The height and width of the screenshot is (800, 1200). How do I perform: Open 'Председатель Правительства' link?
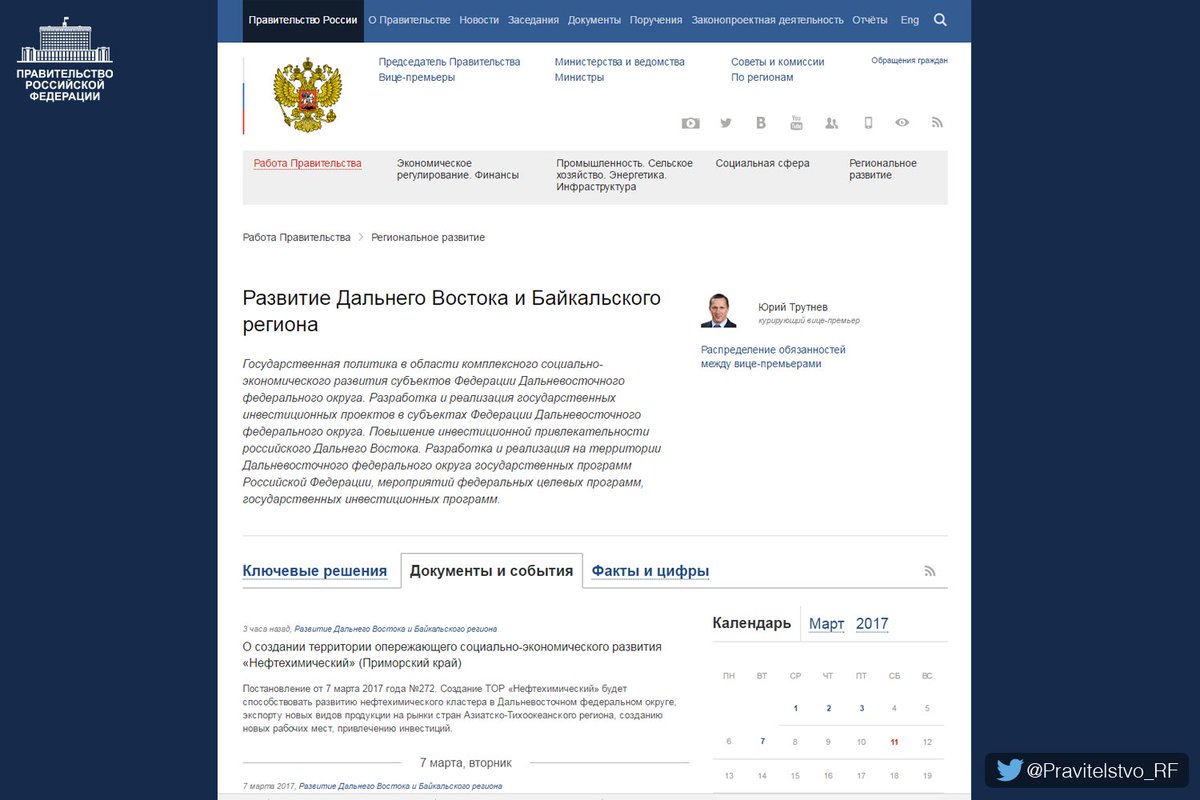[x=449, y=62]
